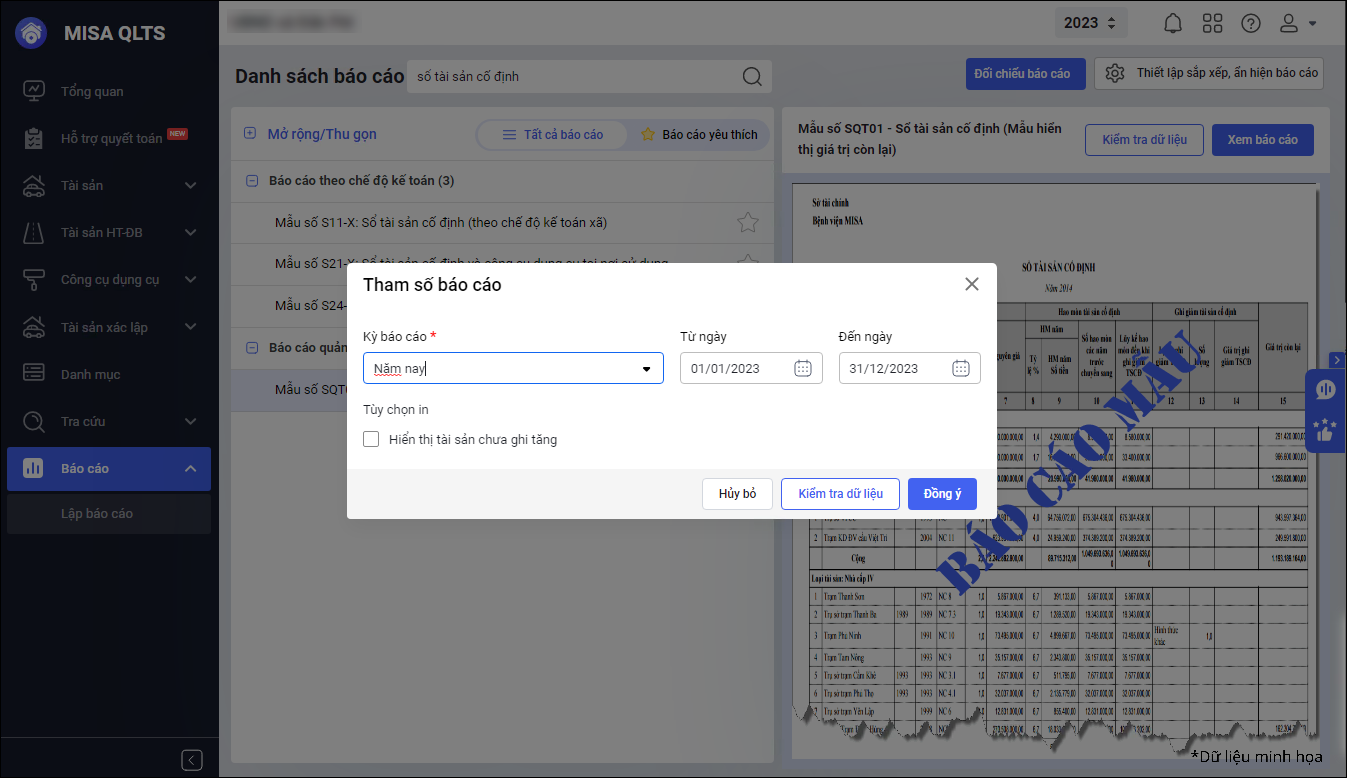
Task: Select report Mẫu số S11-X
Action: click(502, 223)
